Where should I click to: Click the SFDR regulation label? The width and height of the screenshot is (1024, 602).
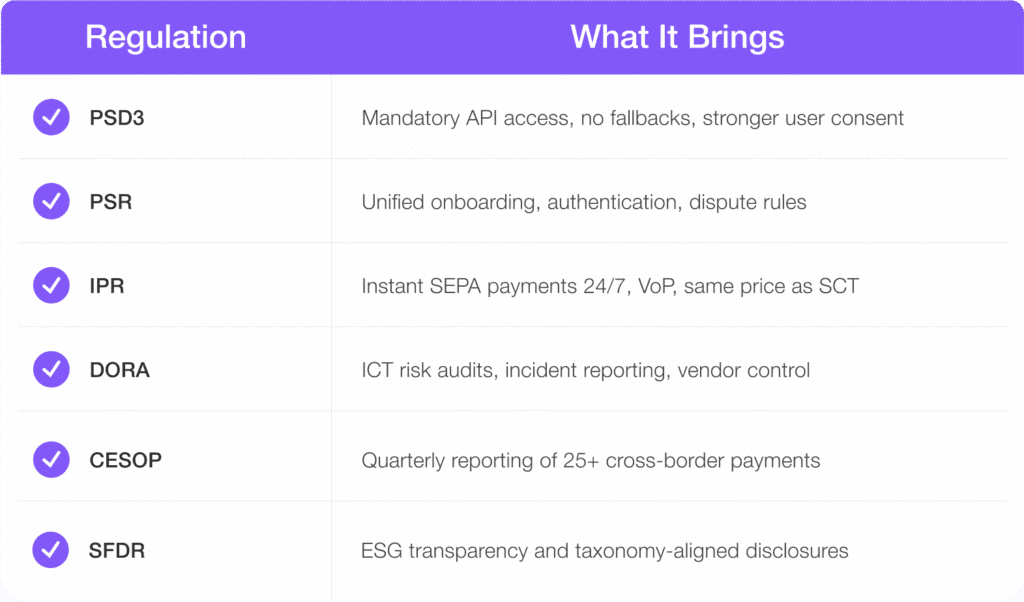point(117,550)
